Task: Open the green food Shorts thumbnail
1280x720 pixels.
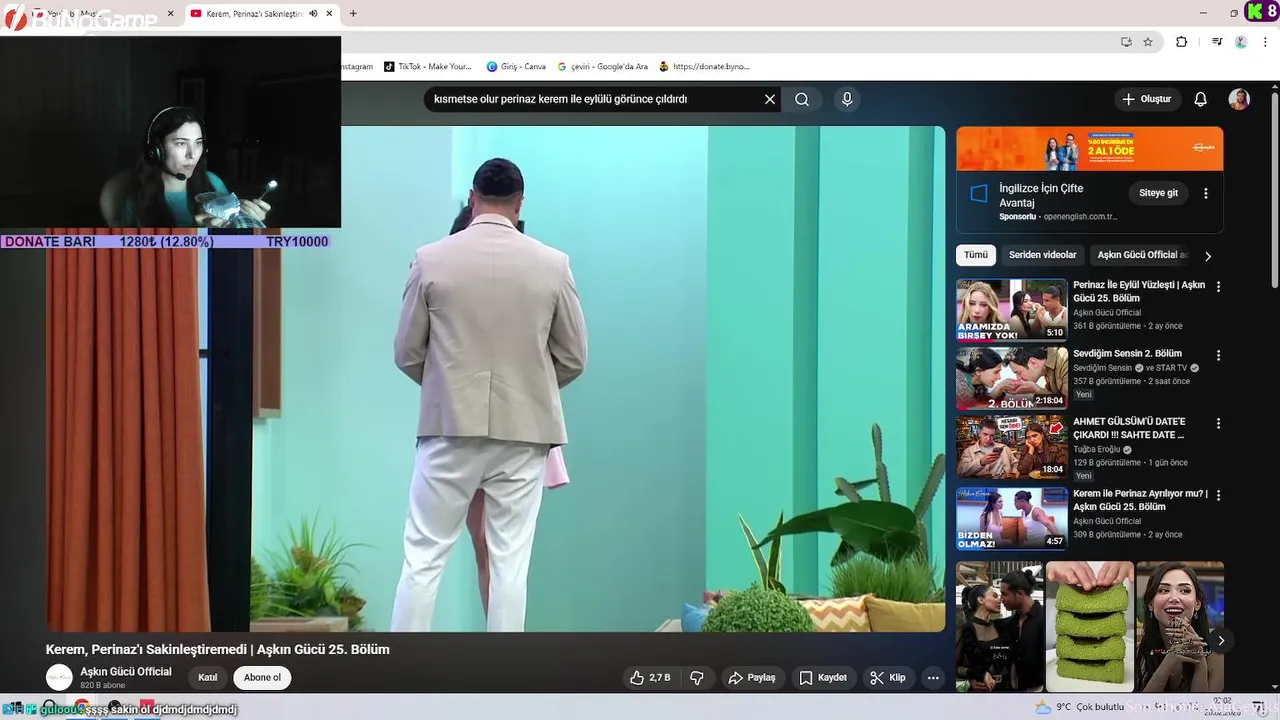Action: 1089,626
